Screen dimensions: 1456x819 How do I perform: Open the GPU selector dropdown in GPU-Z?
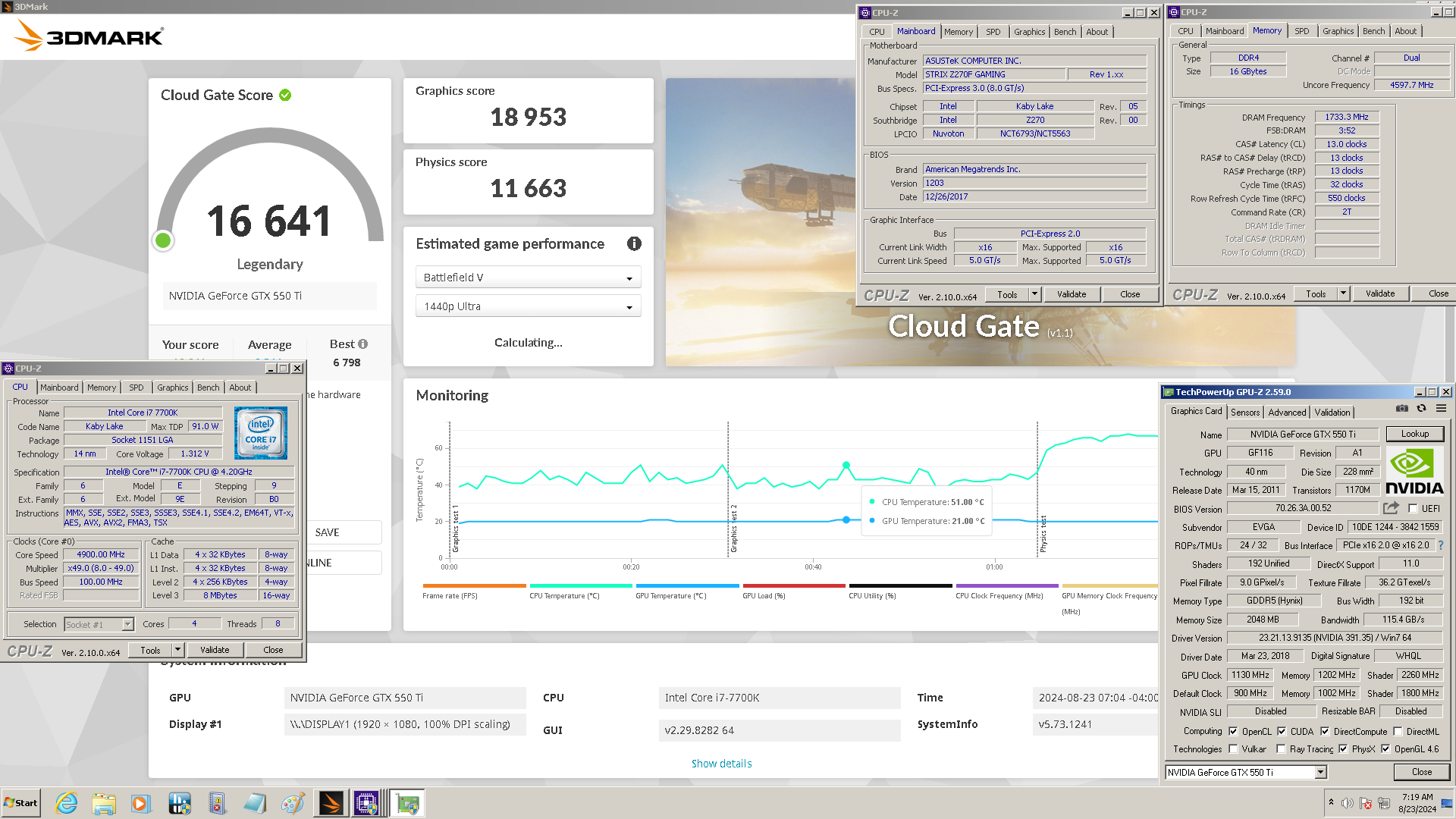(x=1245, y=772)
